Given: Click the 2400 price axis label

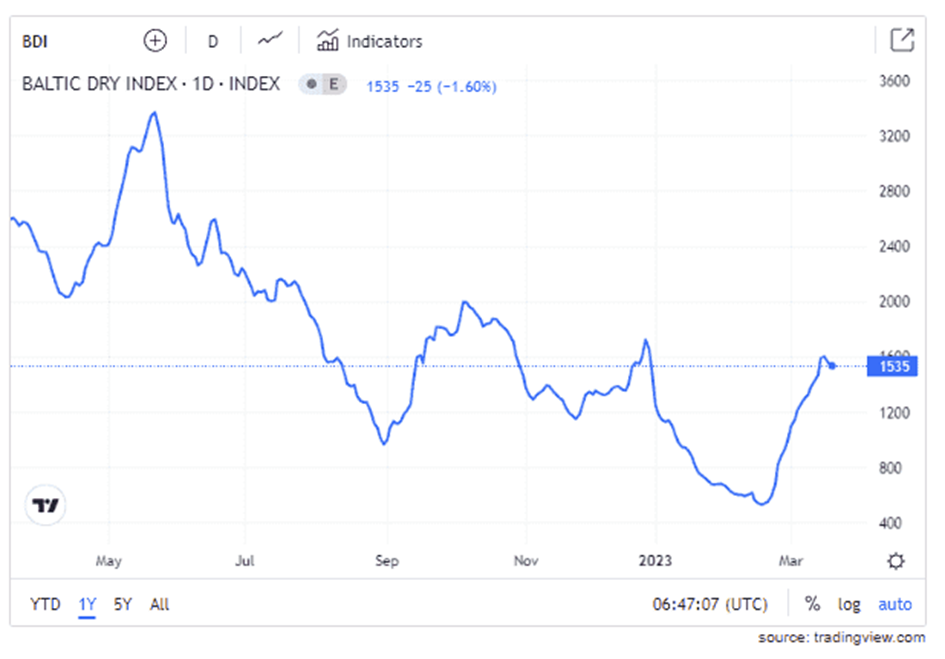Looking at the screenshot, I should coord(894,246).
